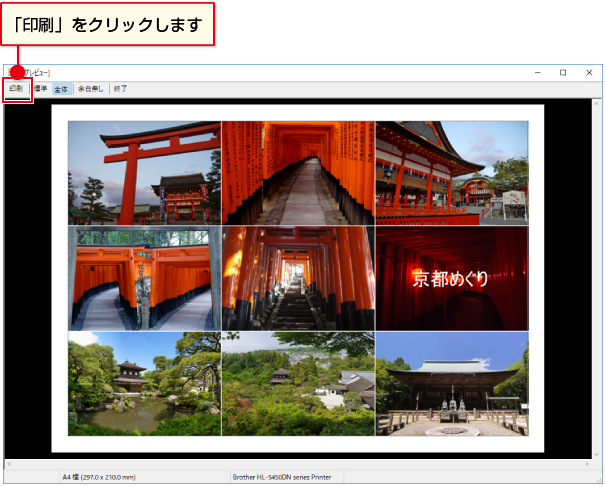
Task: Click the bottom-left garden pond photo
Action: [144, 384]
